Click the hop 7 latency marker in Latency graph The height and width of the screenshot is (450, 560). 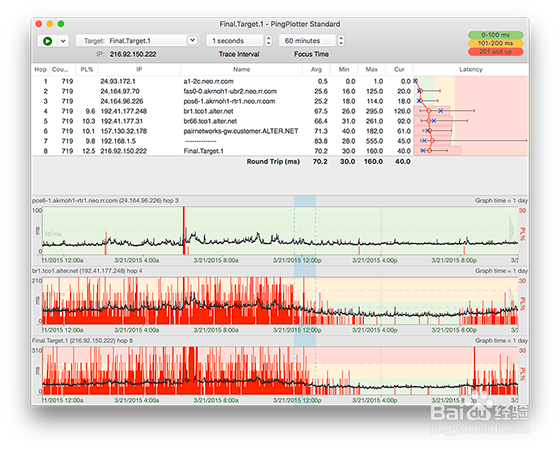coord(432,141)
